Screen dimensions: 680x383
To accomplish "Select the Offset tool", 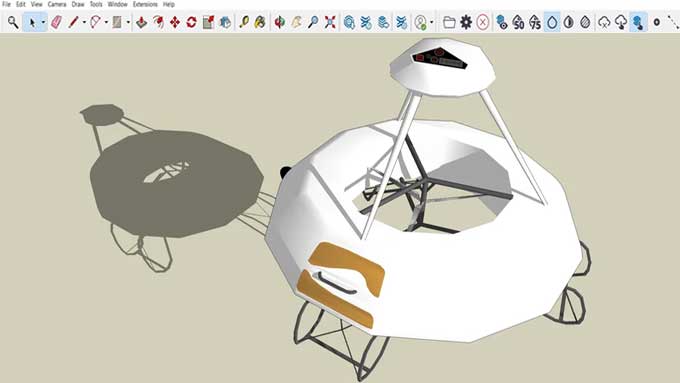I will tap(158, 22).
